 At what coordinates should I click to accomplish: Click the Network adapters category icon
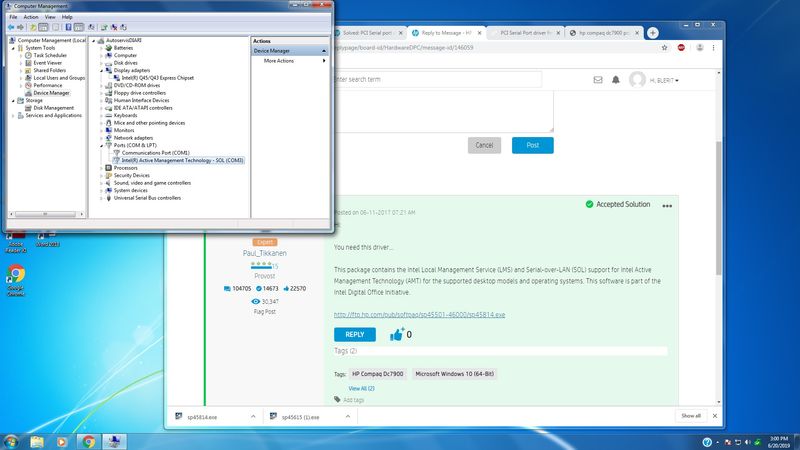[109, 138]
